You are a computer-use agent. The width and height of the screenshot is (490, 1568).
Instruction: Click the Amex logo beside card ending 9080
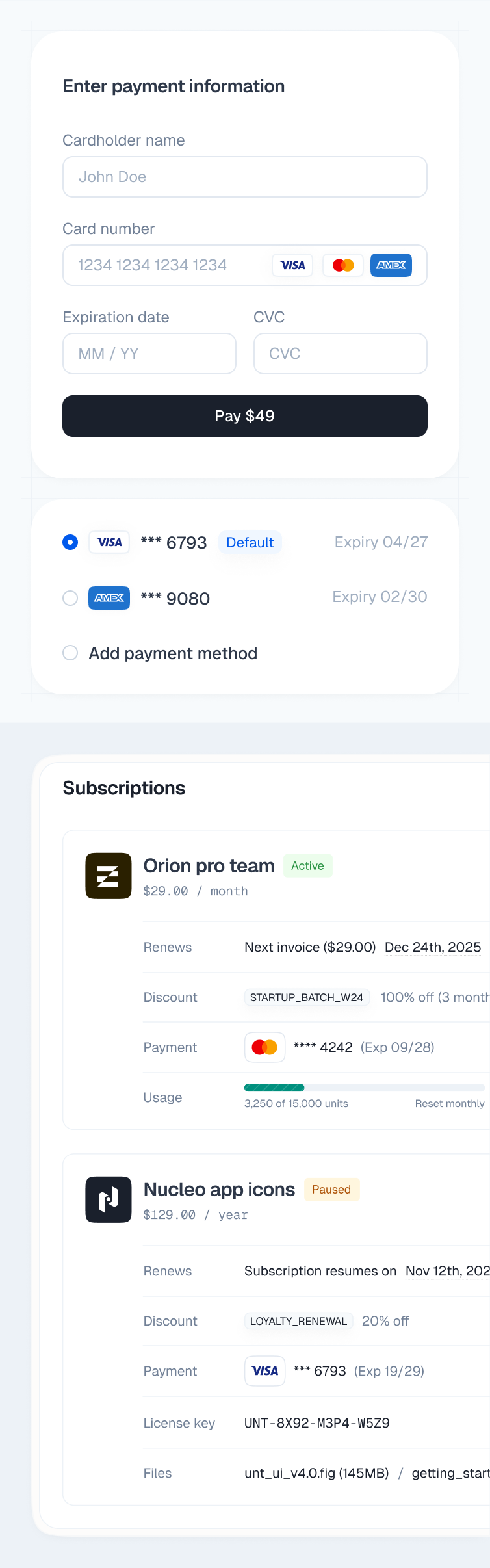(109, 598)
